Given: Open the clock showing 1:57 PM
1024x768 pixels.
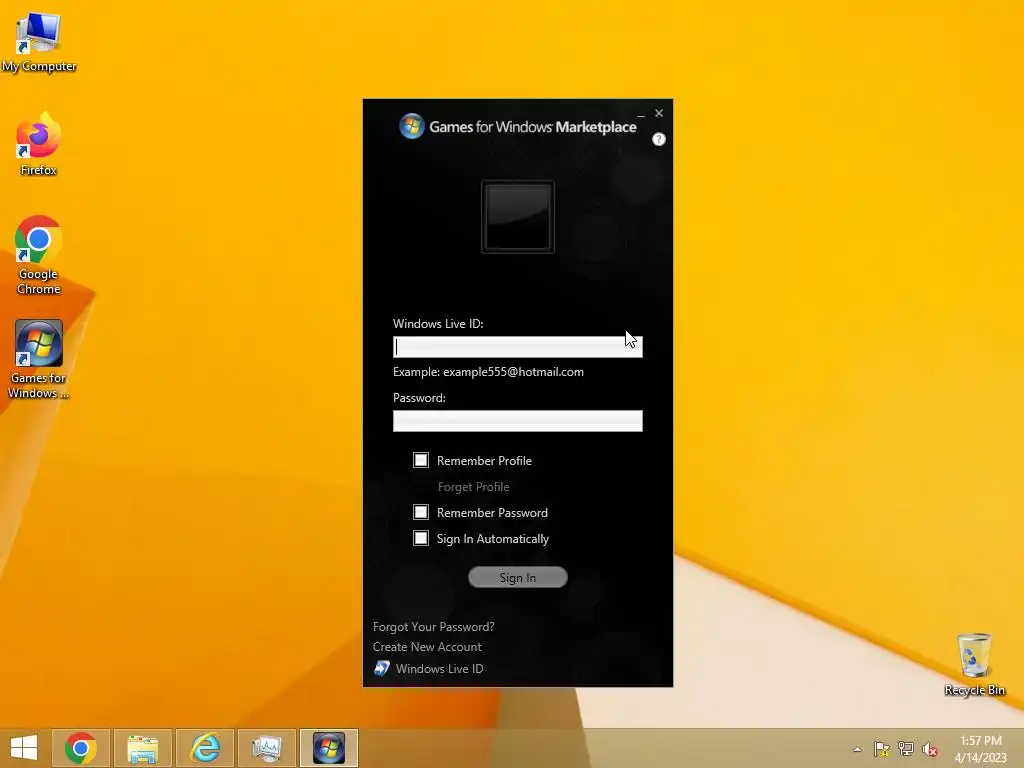Looking at the screenshot, I should 980,748.
